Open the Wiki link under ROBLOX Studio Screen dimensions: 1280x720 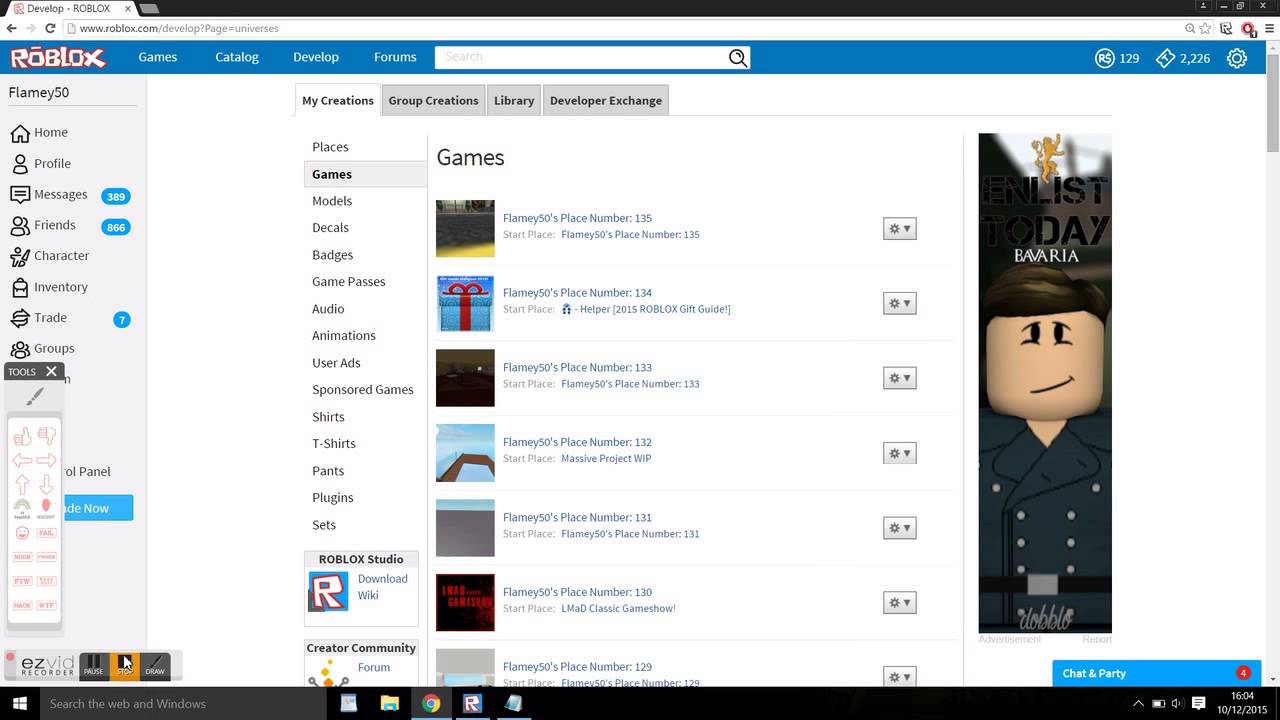pos(368,595)
